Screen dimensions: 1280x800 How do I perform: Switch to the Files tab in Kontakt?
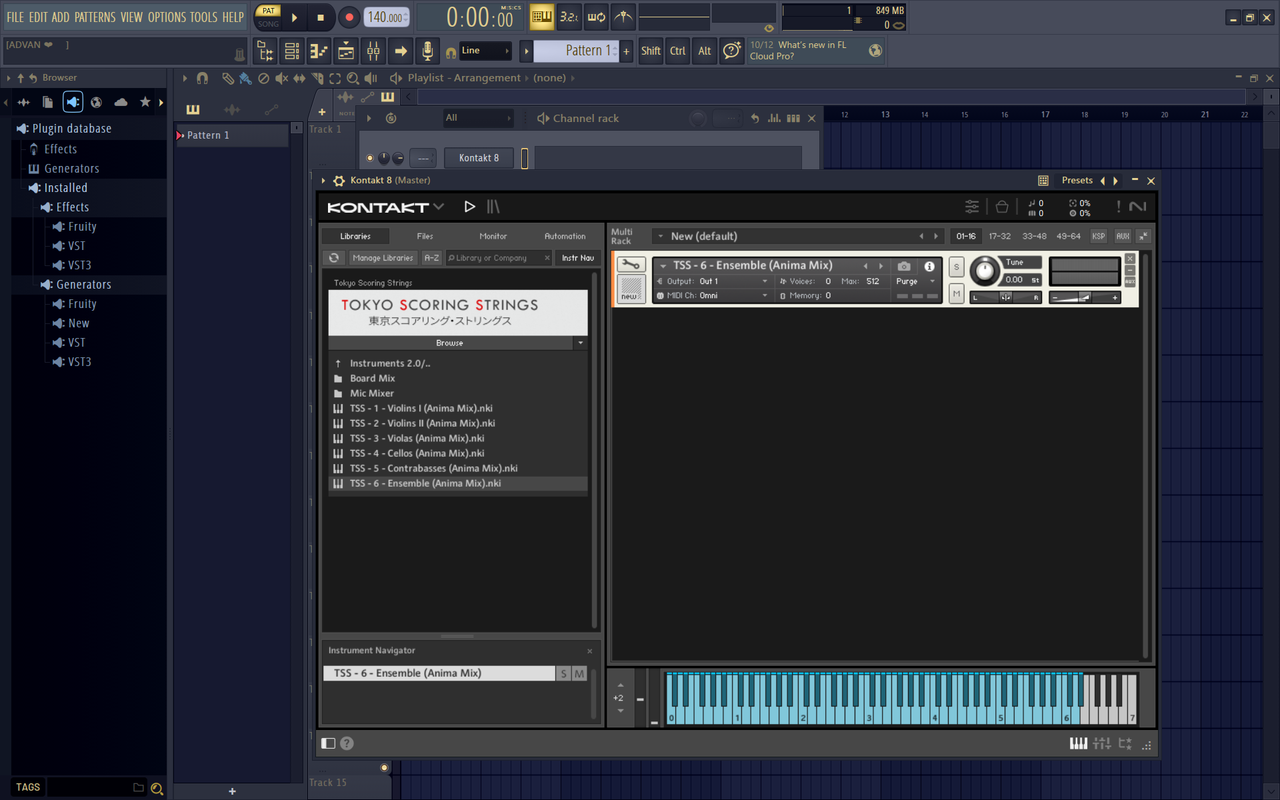[x=425, y=236]
